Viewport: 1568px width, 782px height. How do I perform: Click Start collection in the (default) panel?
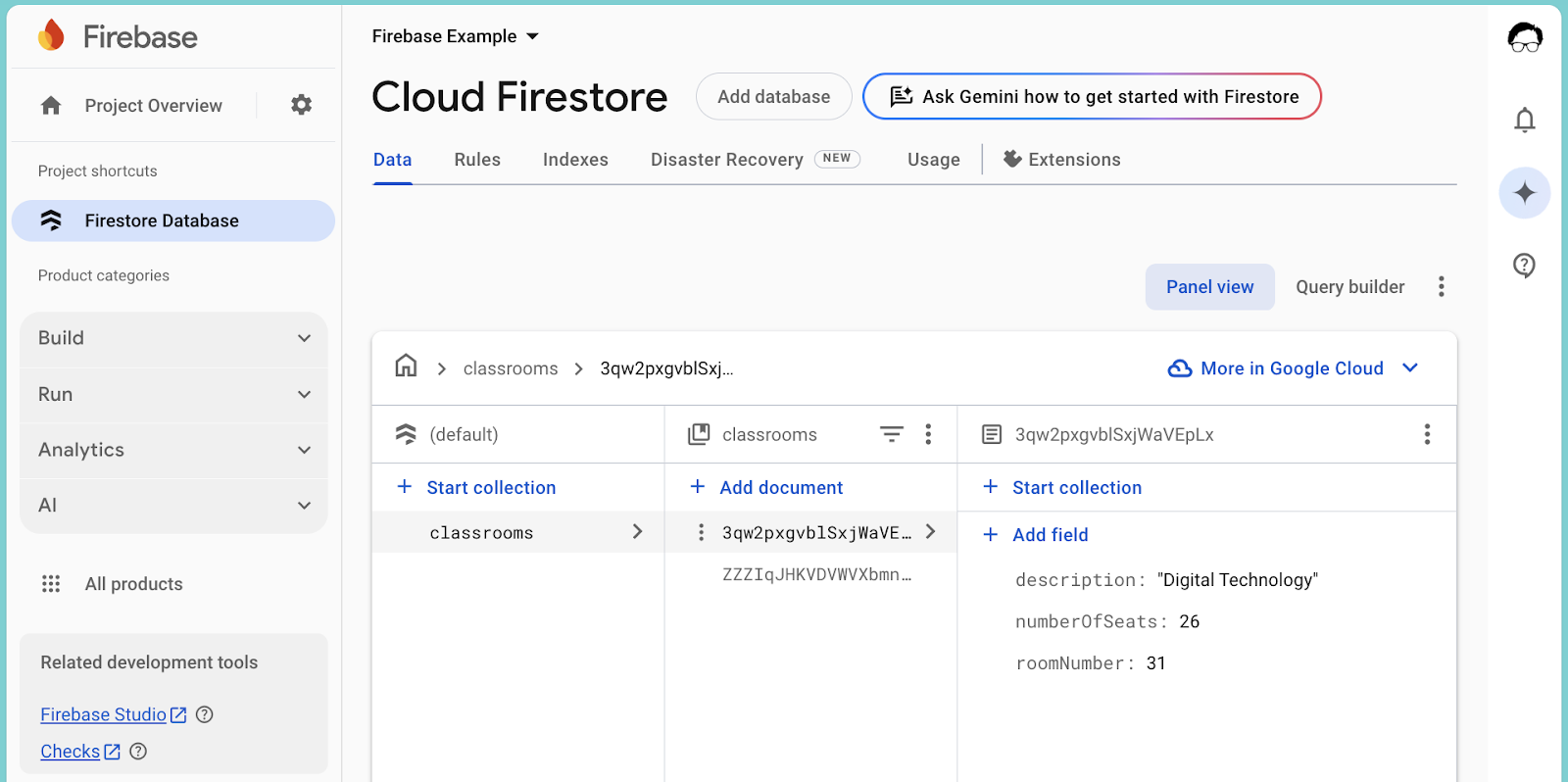click(476, 487)
